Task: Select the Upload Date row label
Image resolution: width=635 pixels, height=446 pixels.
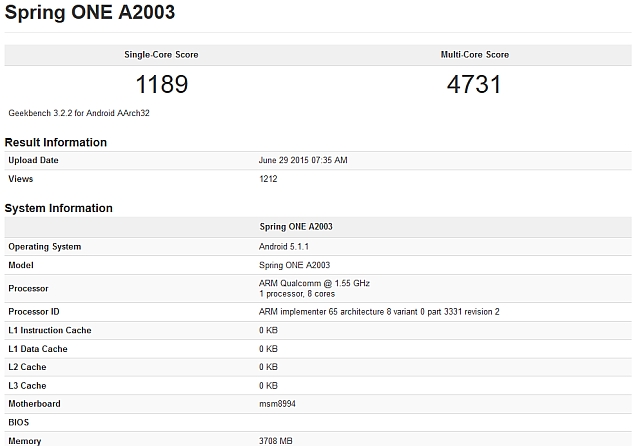Action: click(x=33, y=160)
